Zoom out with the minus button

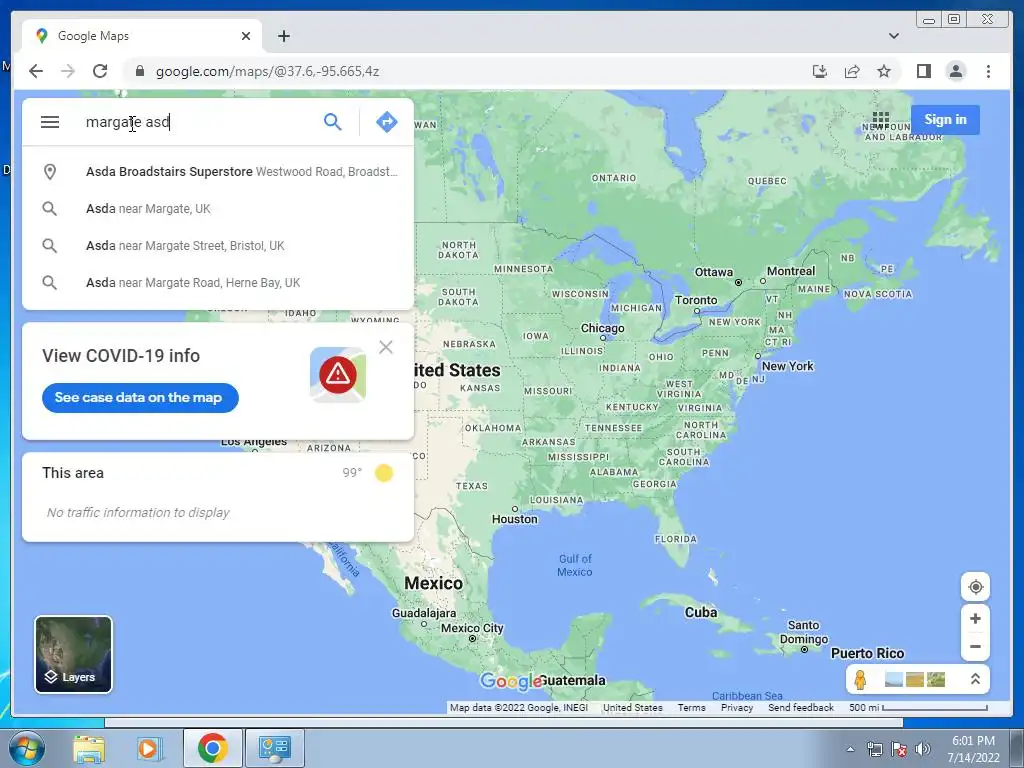point(975,647)
